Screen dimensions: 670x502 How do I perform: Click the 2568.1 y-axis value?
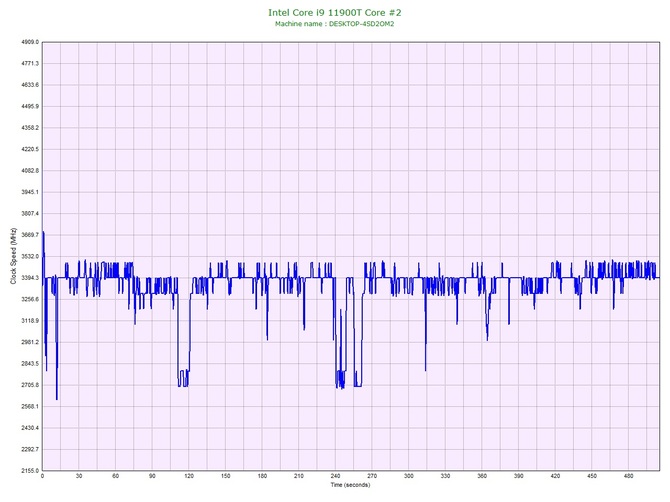point(30,406)
